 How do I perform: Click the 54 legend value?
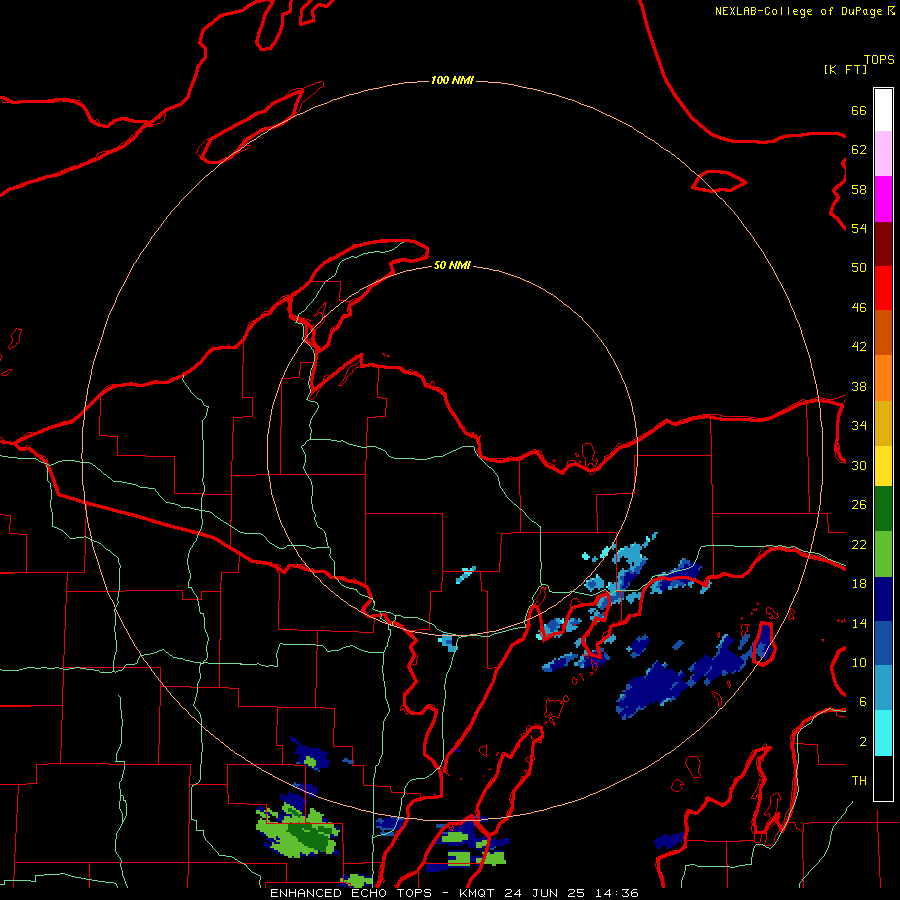859,228
